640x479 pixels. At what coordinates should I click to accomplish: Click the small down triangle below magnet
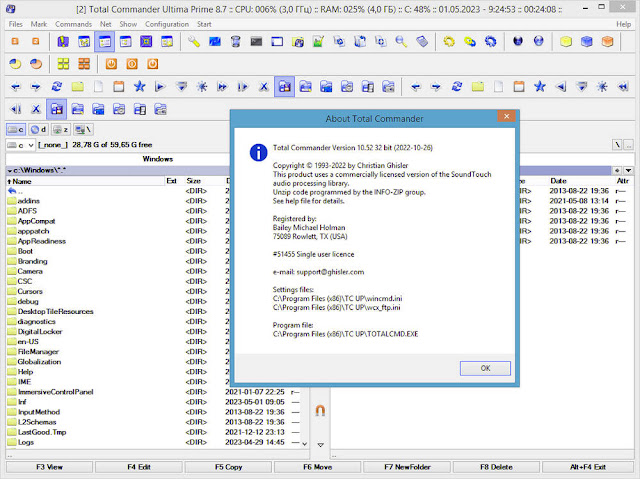[x=321, y=445]
